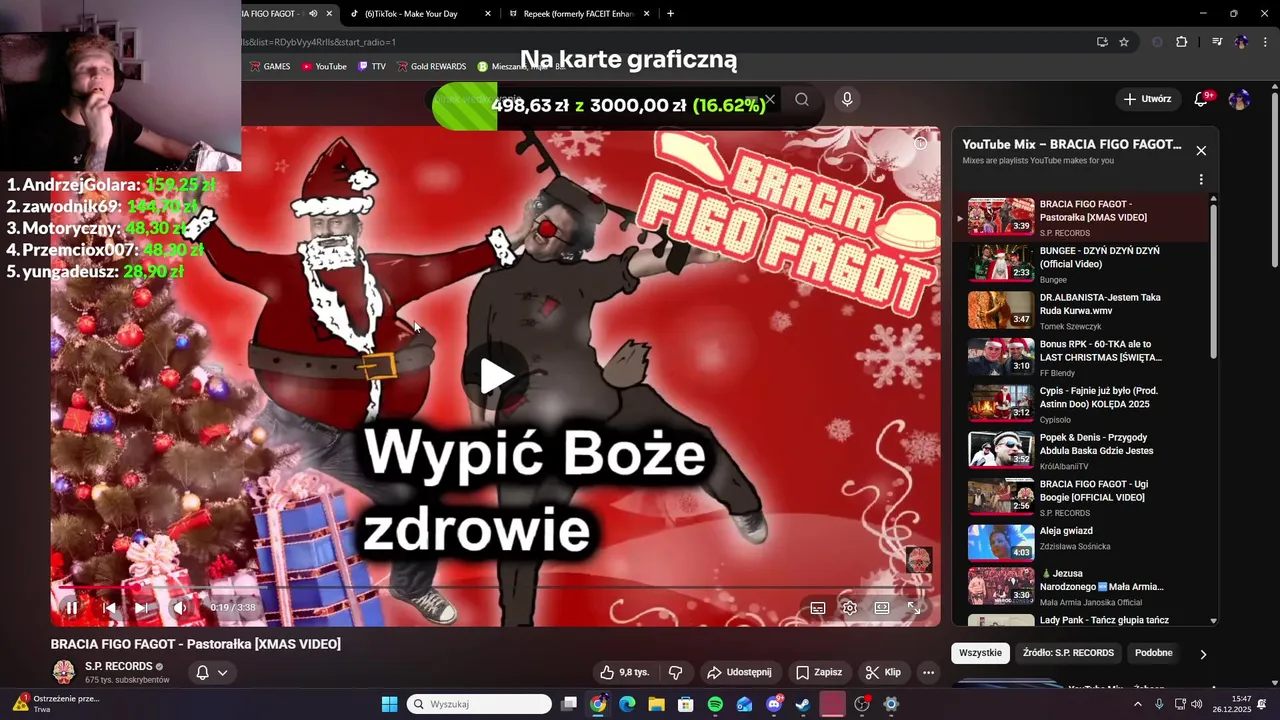This screenshot has height=720, width=1280.
Task: Skip to next video in player controls
Action: 141,607
